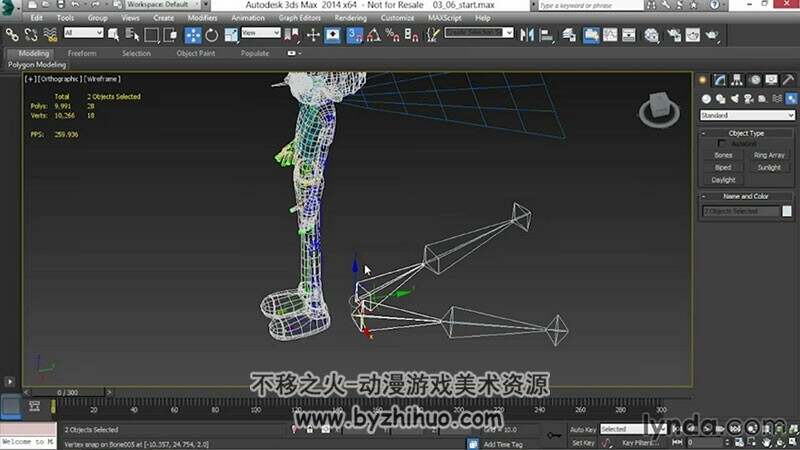800x450 pixels.
Task: Open object color swatch in Name and Color
Action: 787,211
